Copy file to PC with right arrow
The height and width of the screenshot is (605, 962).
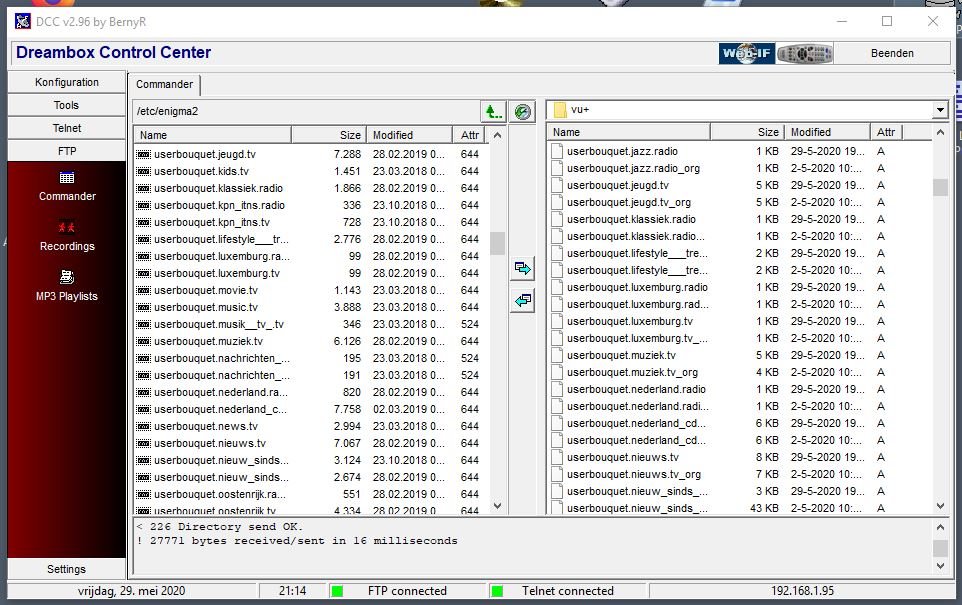tap(523, 269)
